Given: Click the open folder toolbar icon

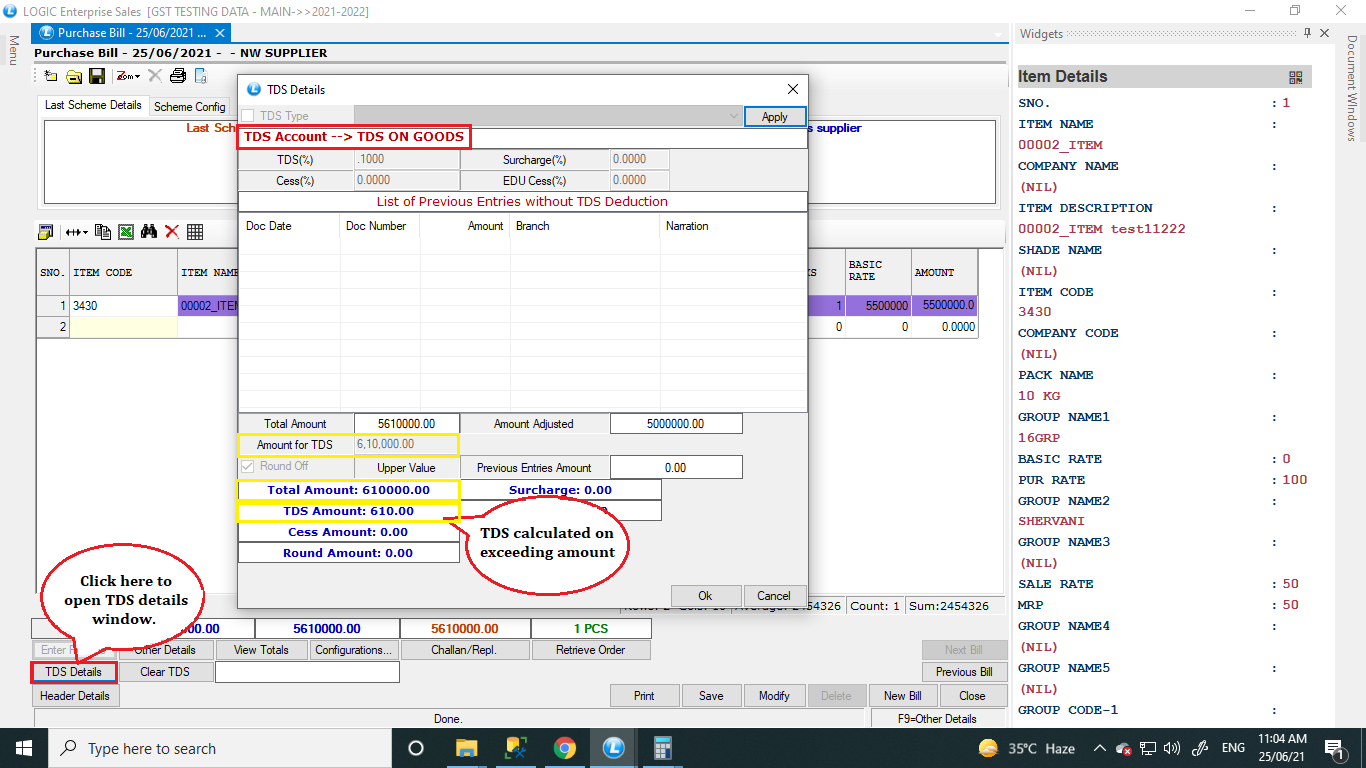Looking at the screenshot, I should click(74, 76).
